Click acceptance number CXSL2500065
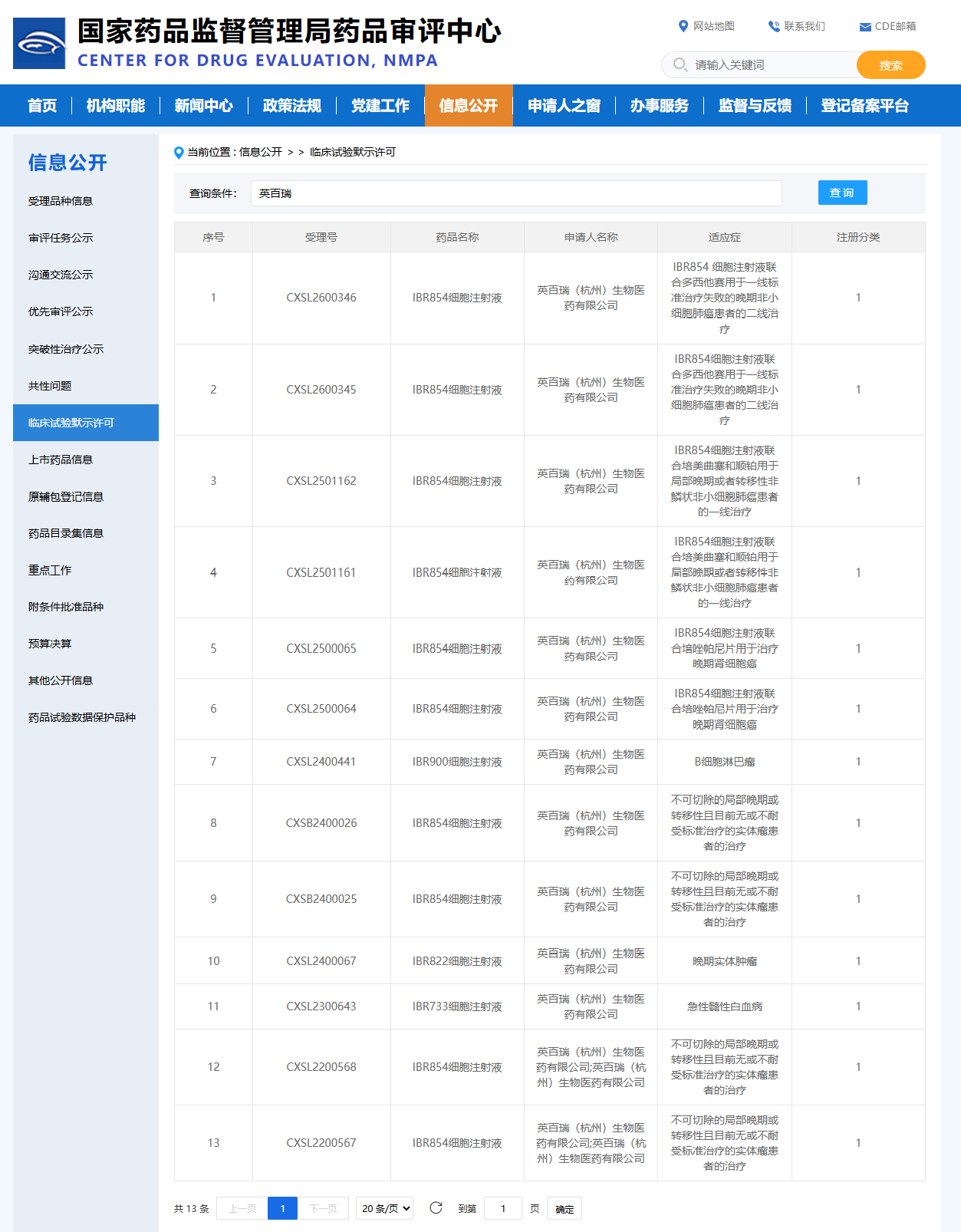Viewport: 961px width, 1232px height. click(321, 648)
